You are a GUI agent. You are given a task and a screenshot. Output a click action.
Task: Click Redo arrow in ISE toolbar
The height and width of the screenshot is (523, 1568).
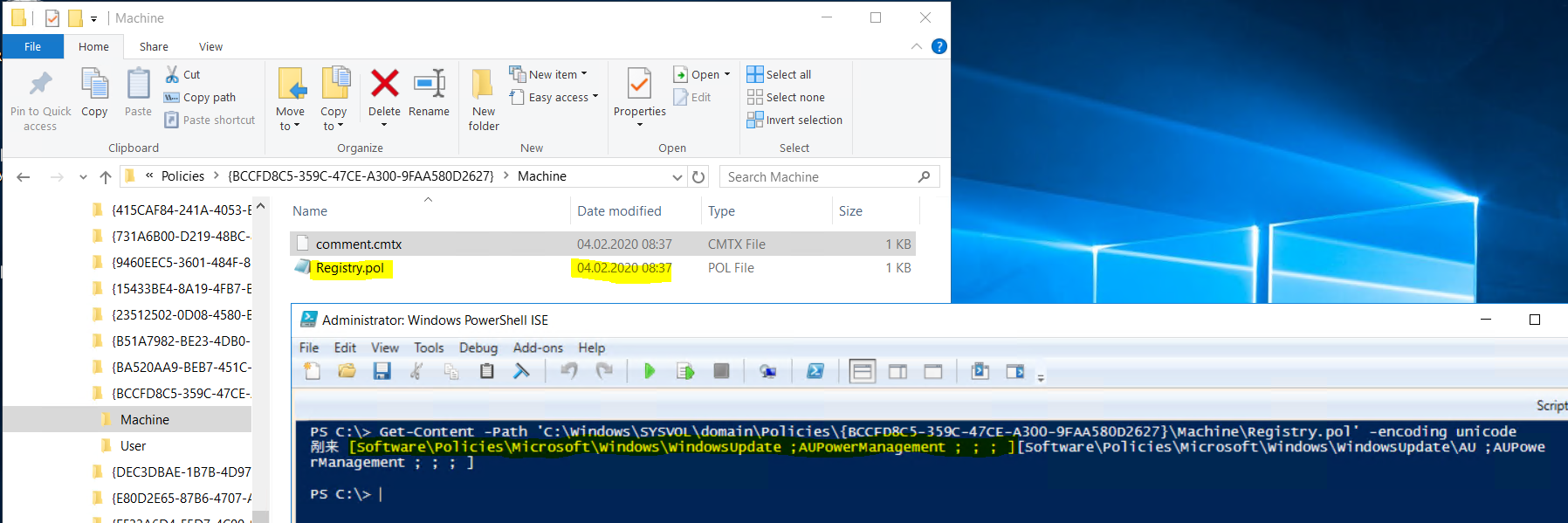[x=604, y=371]
